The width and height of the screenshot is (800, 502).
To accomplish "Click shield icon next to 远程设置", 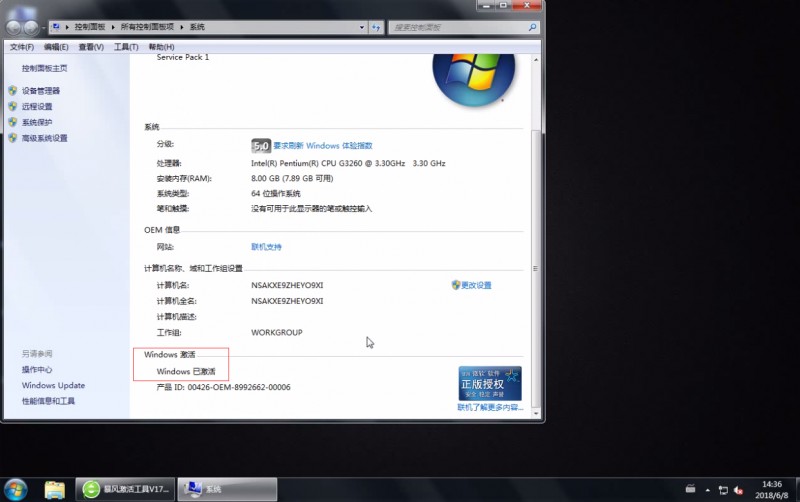I will click(x=13, y=106).
